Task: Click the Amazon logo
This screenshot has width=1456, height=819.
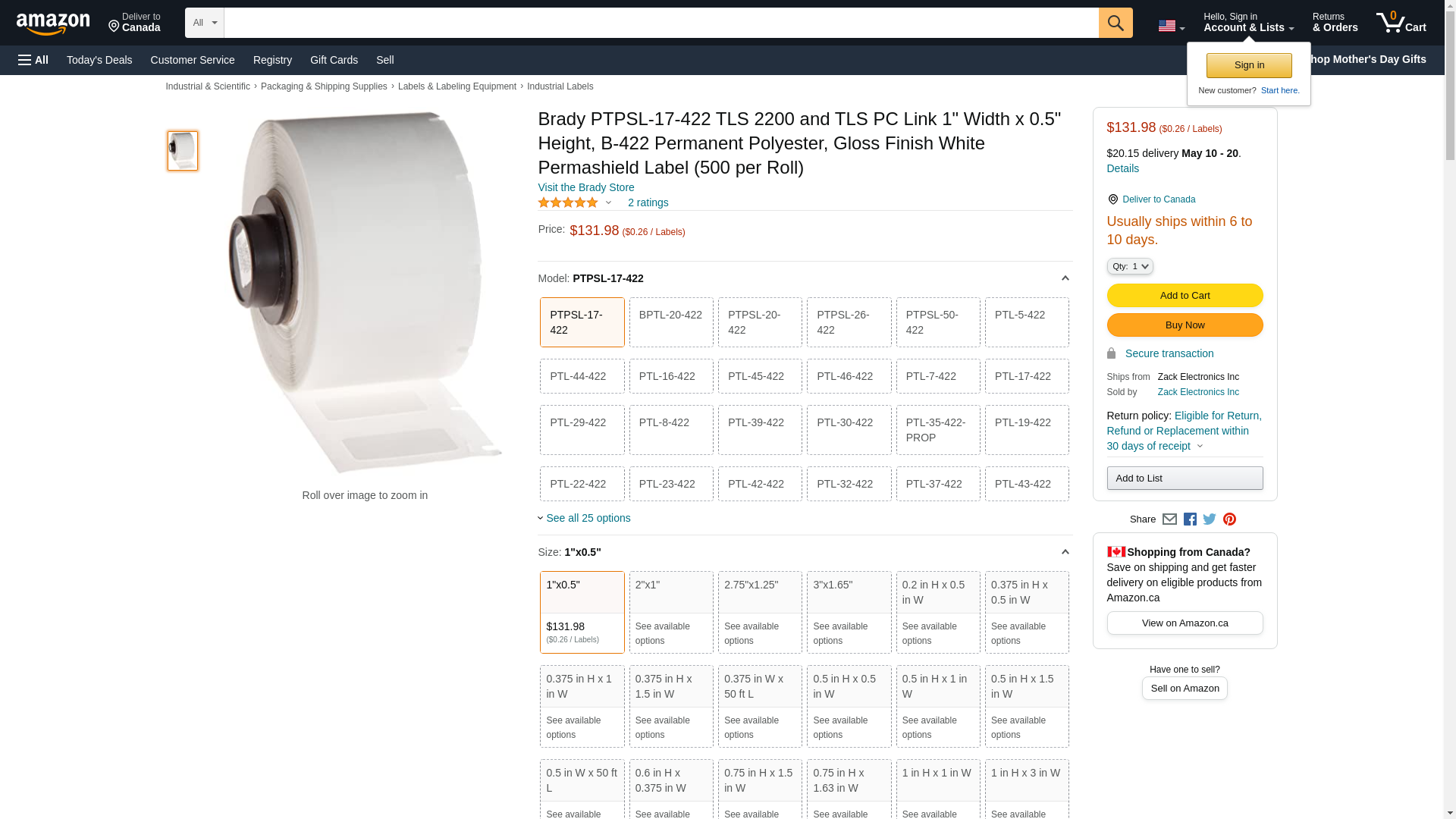Action: [x=53, y=24]
